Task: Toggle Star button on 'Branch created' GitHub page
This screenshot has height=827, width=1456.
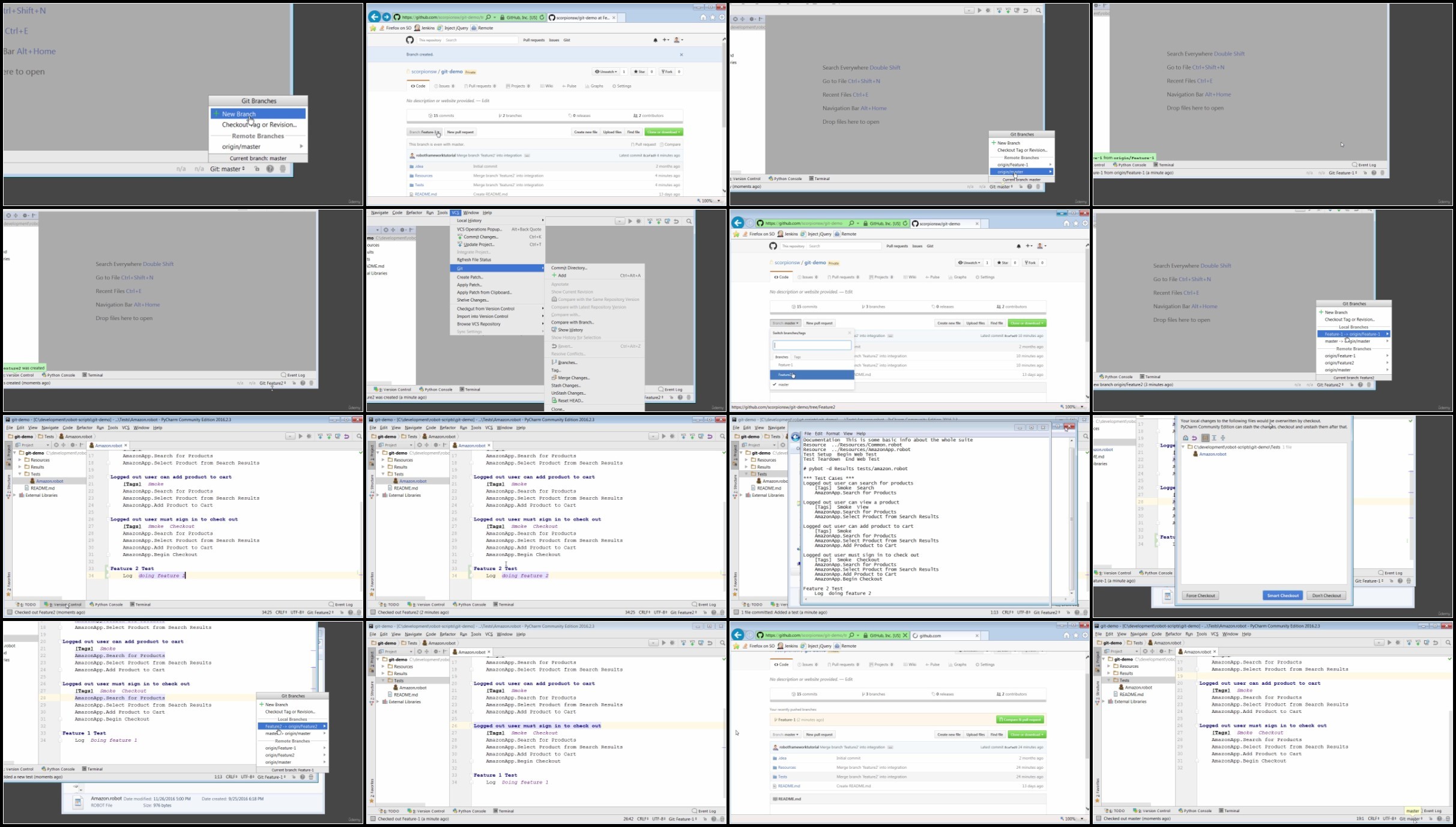Action: 639,71
